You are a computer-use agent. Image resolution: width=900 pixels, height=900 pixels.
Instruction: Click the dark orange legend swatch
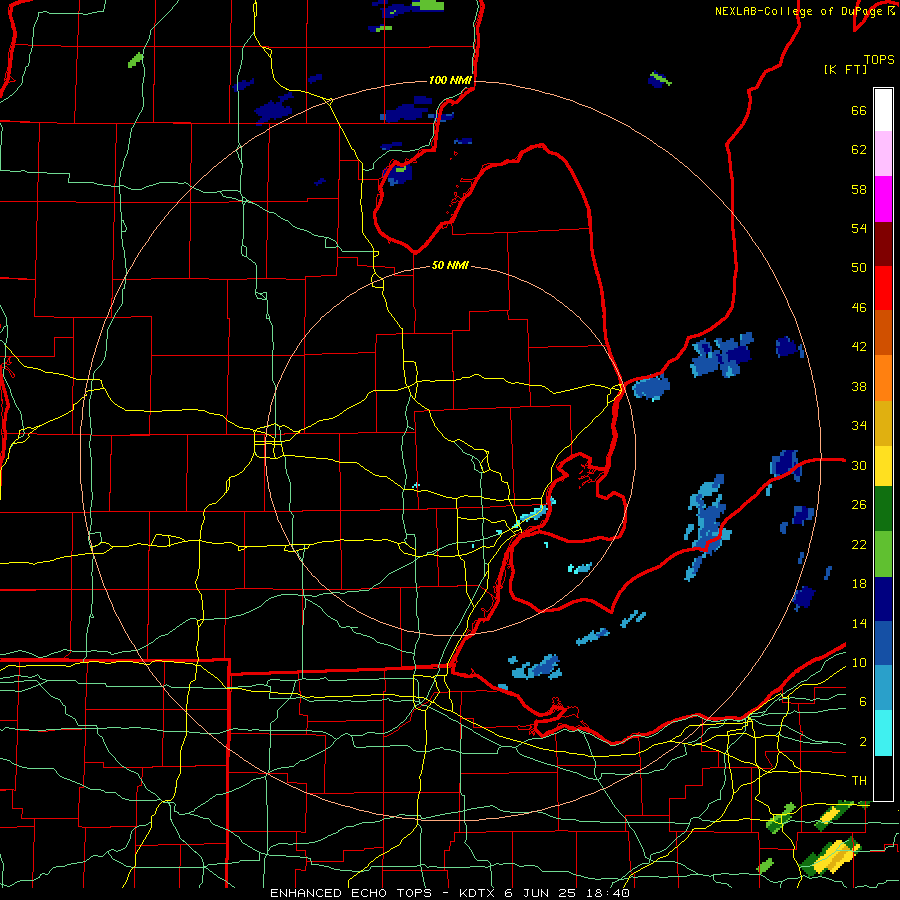(x=883, y=333)
